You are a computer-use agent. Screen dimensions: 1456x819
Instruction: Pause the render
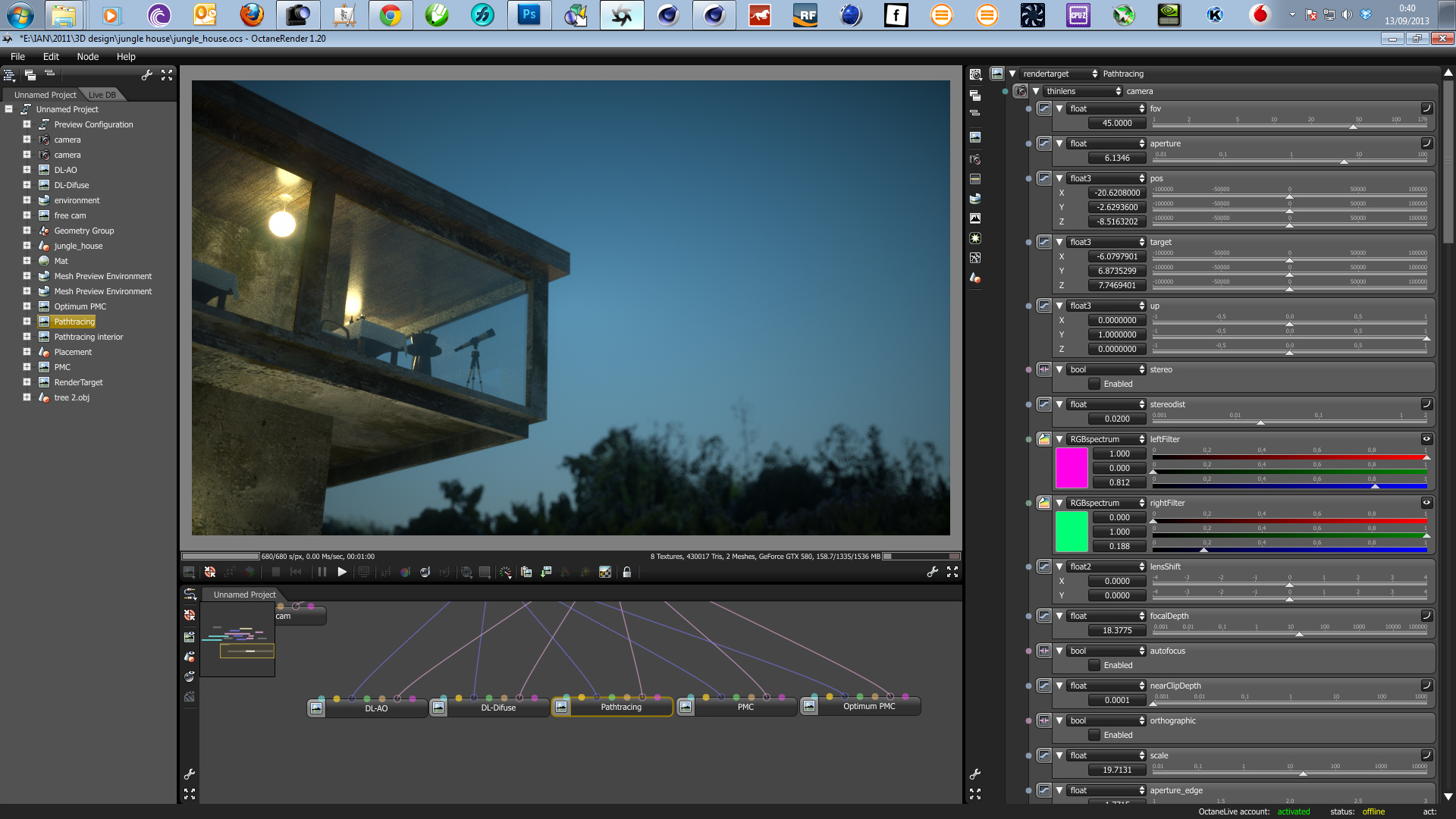[322, 573]
